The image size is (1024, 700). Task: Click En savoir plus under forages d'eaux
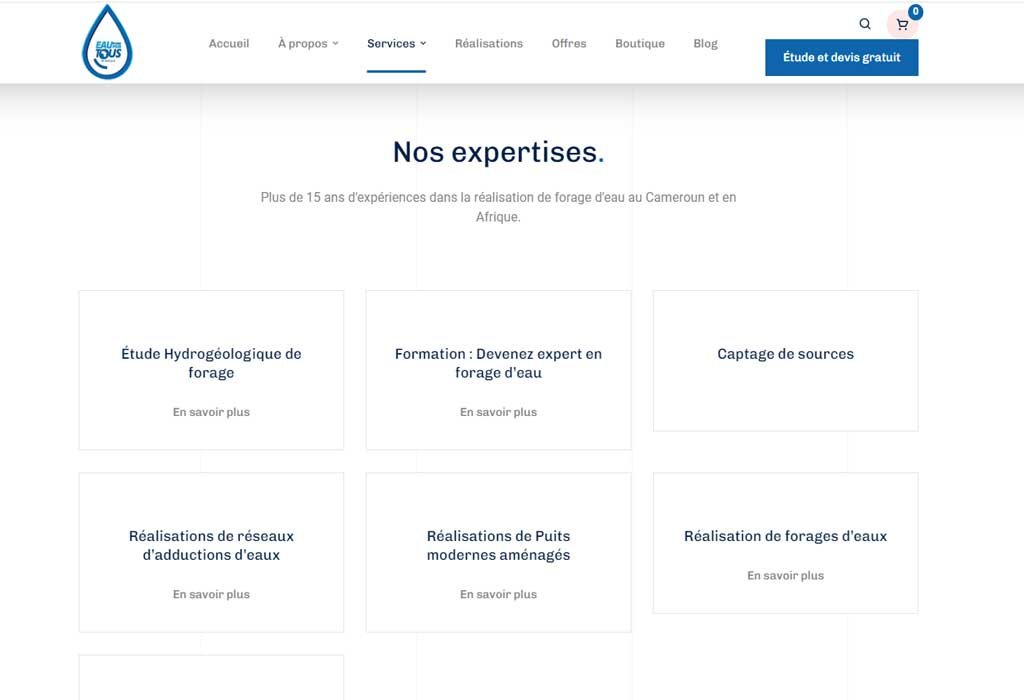785,575
